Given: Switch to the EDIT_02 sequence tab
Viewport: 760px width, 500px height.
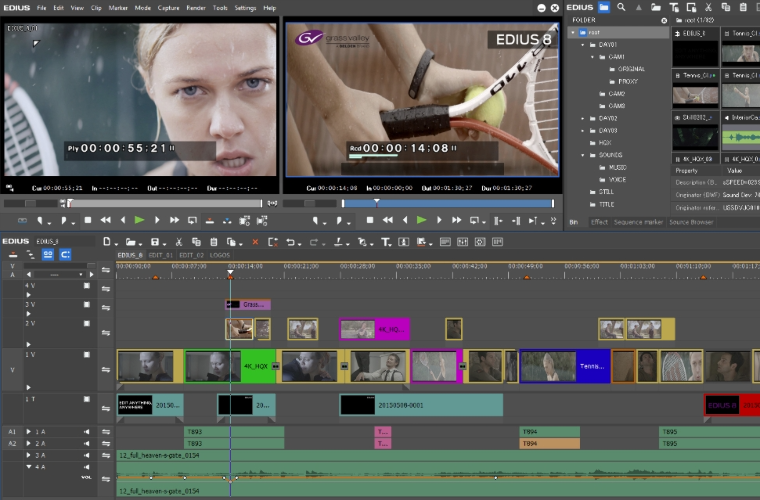Looking at the screenshot, I should coord(192,256).
